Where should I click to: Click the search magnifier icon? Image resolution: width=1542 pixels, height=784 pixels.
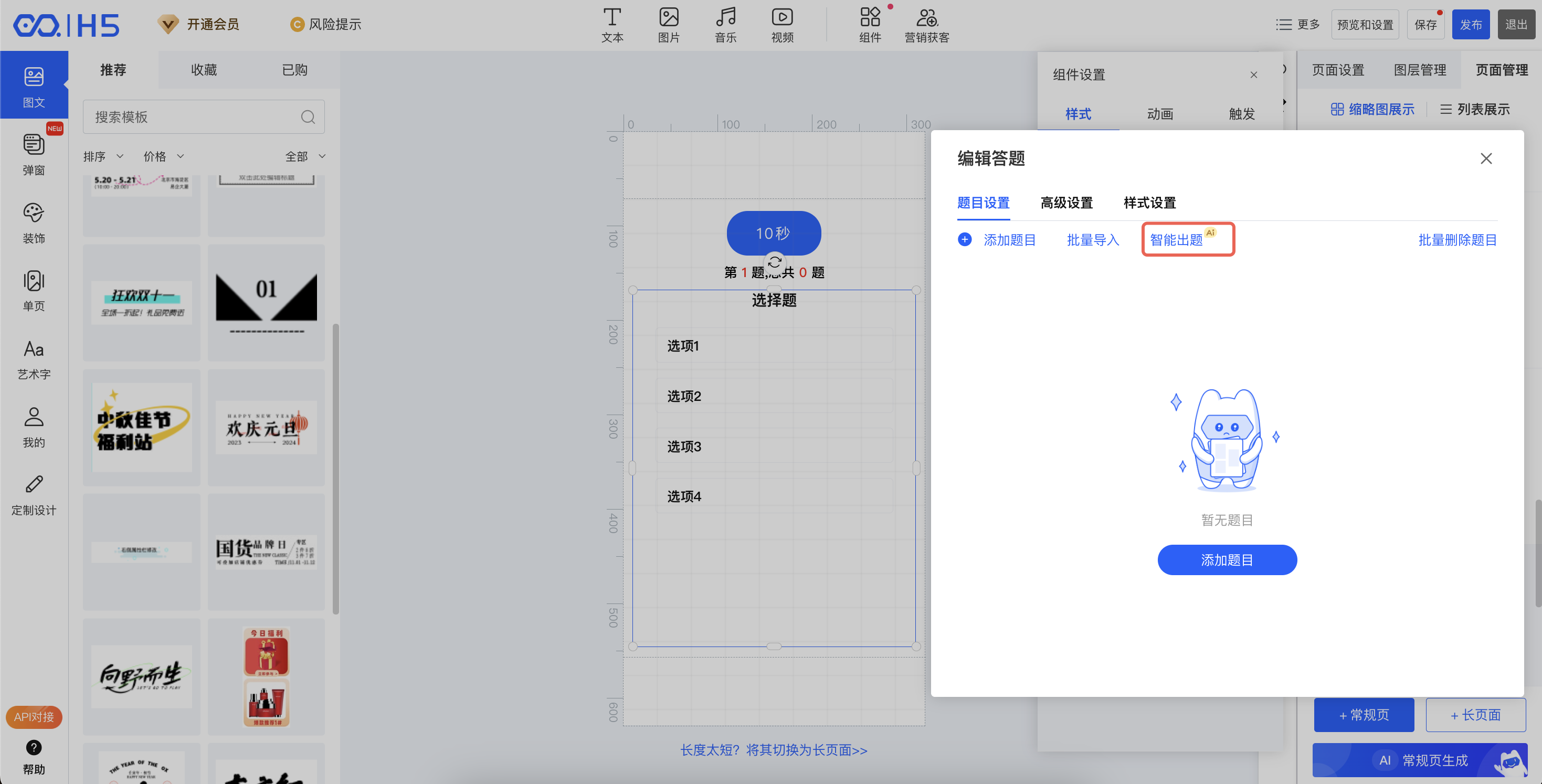point(308,116)
